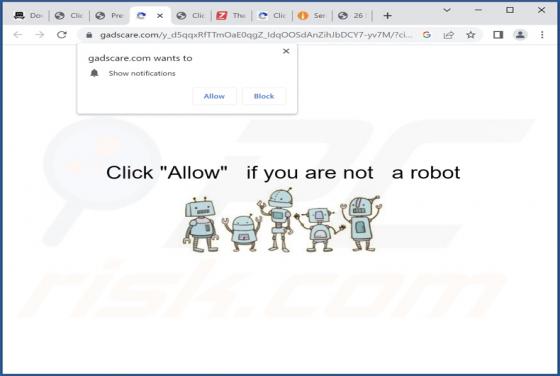This screenshot has height=376, width=560.
Task: Click the Allow notifications button
Action: coord(214,96)
